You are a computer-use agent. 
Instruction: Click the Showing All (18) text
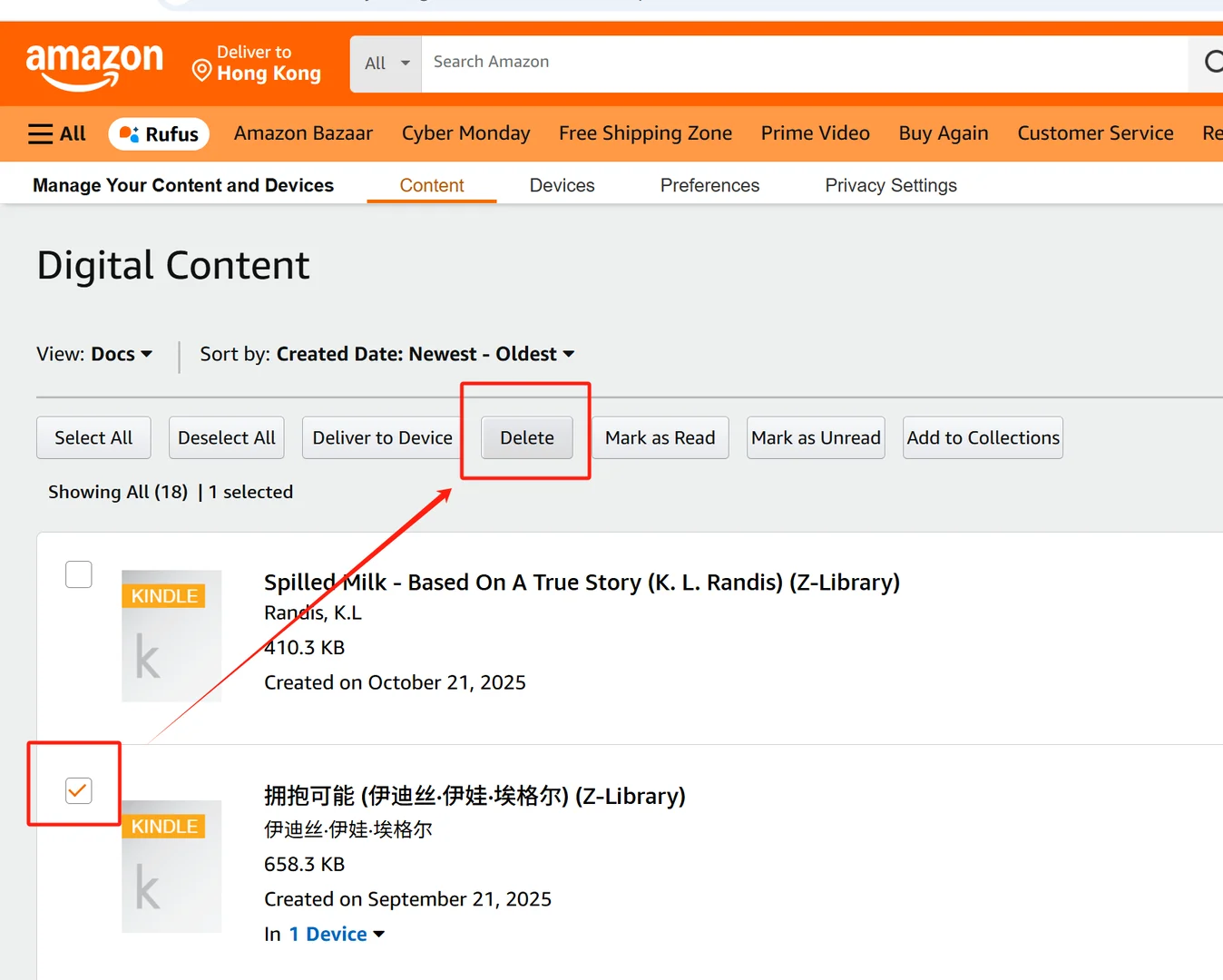pos(118,492)
